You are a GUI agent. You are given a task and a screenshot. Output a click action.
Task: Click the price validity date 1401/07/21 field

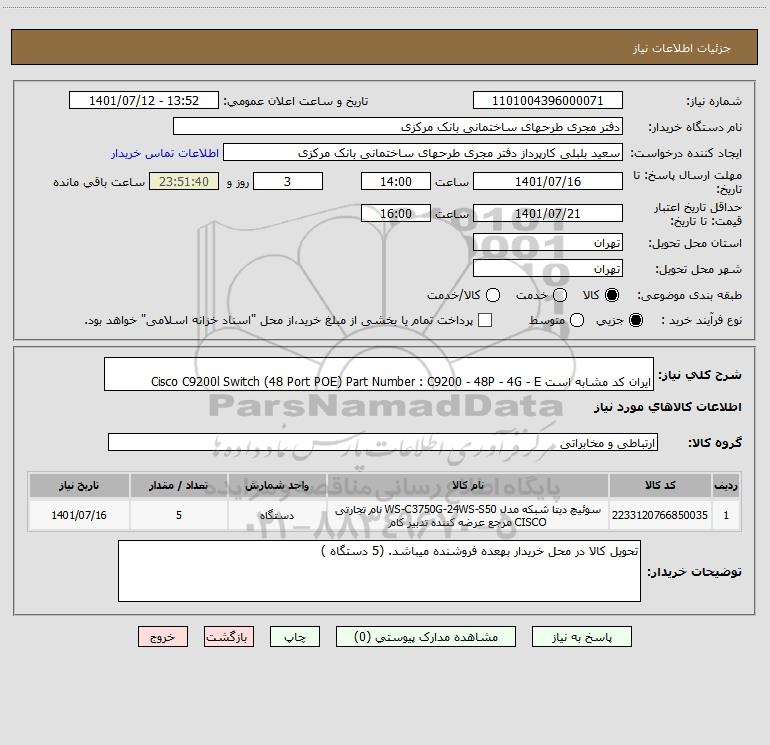548,214
